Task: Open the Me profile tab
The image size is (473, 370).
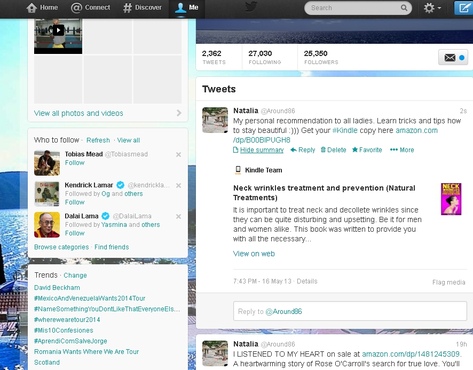Action: coord(187,8)
